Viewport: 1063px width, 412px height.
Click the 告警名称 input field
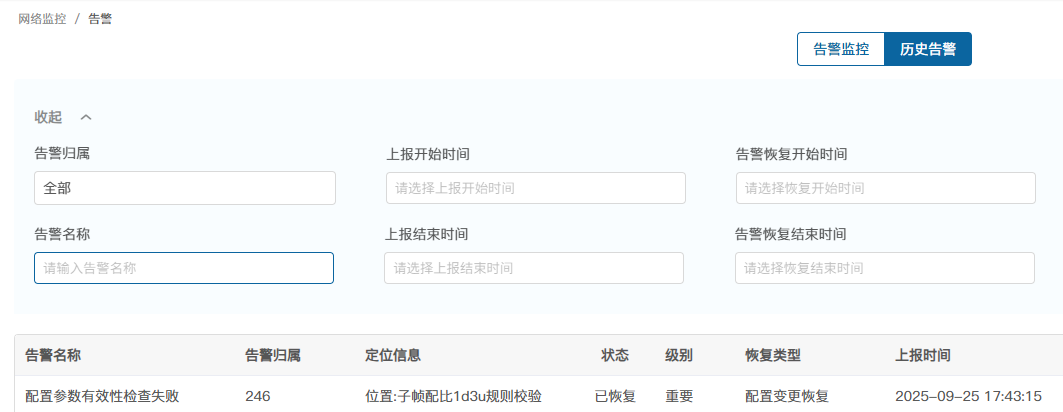click(x=184, y=268)
